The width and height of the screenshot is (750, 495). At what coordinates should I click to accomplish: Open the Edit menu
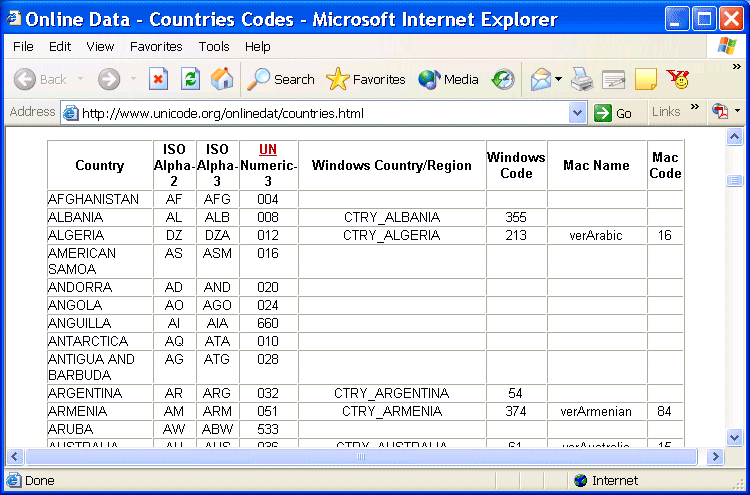point(60,46)
